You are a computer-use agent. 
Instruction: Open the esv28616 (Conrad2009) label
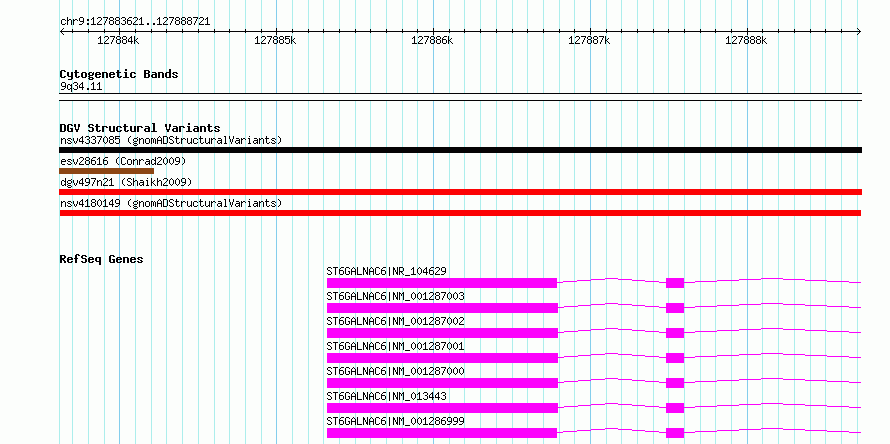[x=123, y=161]
